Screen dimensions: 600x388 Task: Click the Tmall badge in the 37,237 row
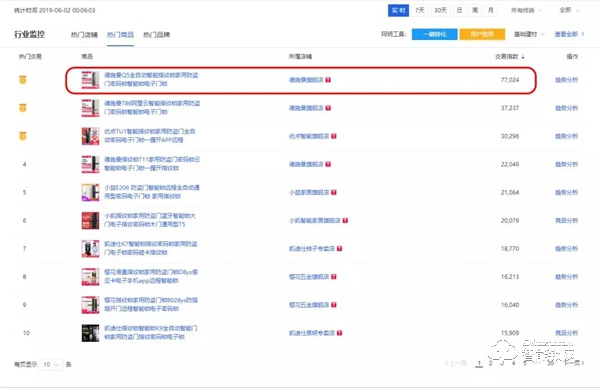(328, 108)
